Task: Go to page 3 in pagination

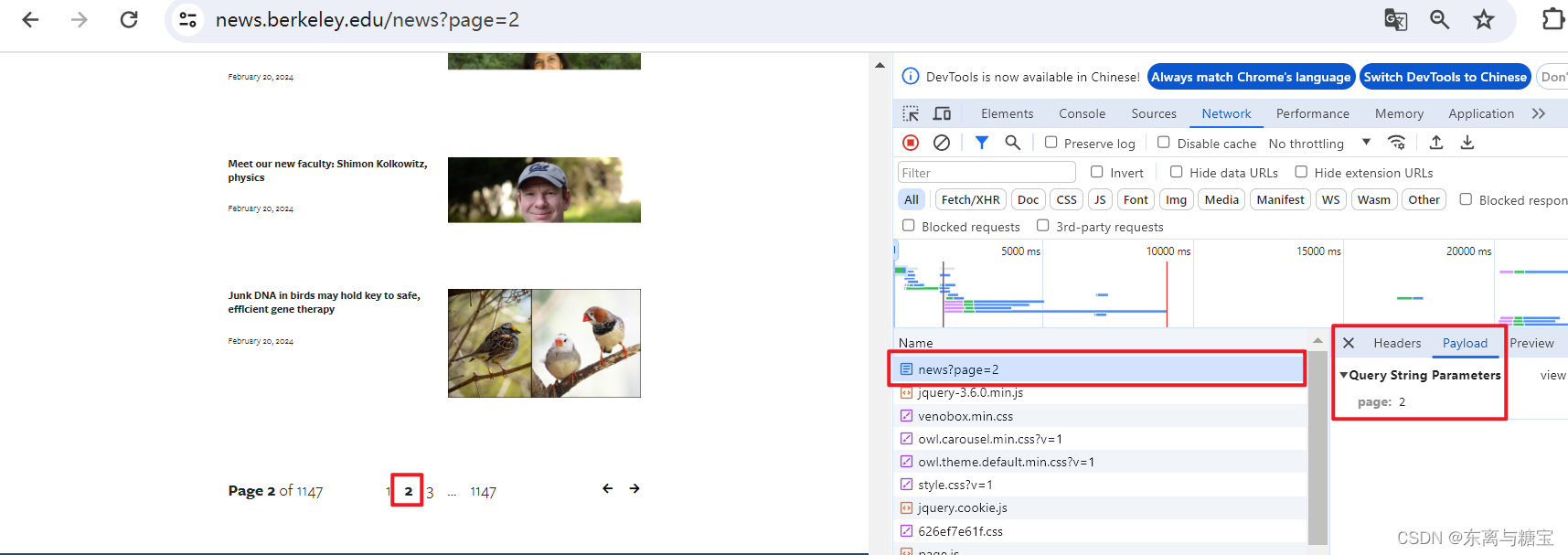Action: coord(430,492)
